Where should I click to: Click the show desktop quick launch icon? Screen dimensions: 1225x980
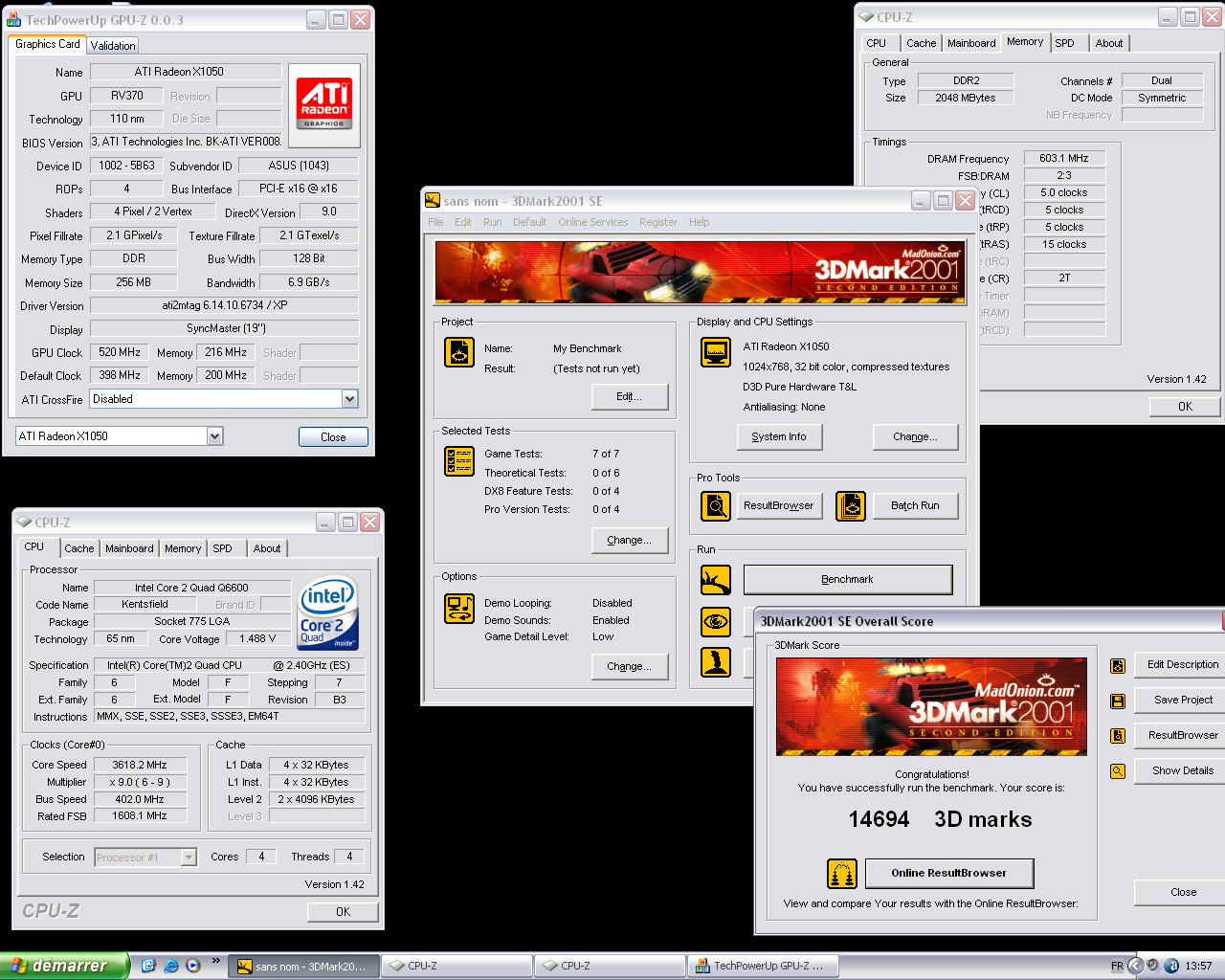point(148,966)
